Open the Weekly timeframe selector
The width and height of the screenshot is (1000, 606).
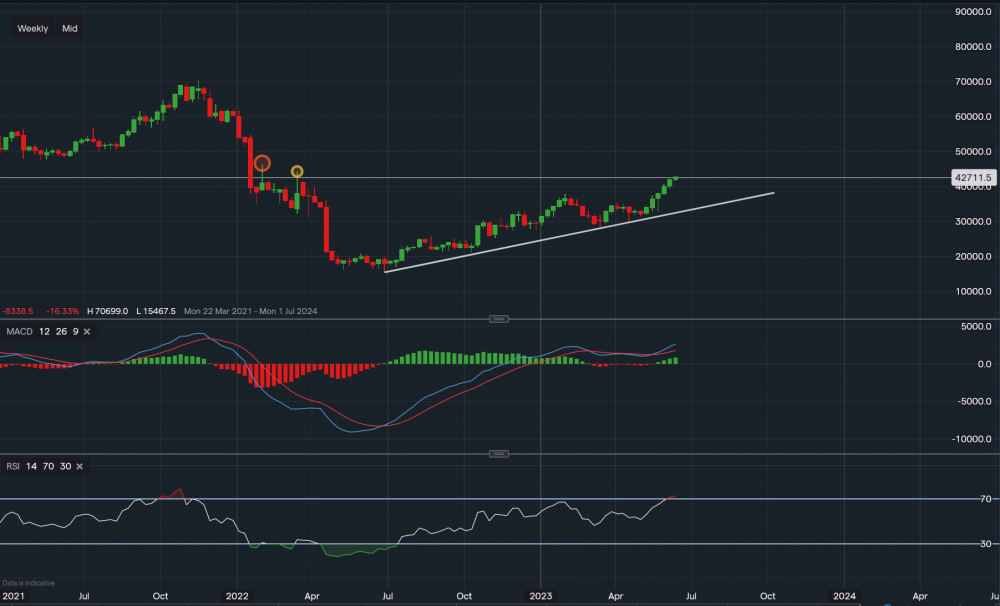pos(32,29)
